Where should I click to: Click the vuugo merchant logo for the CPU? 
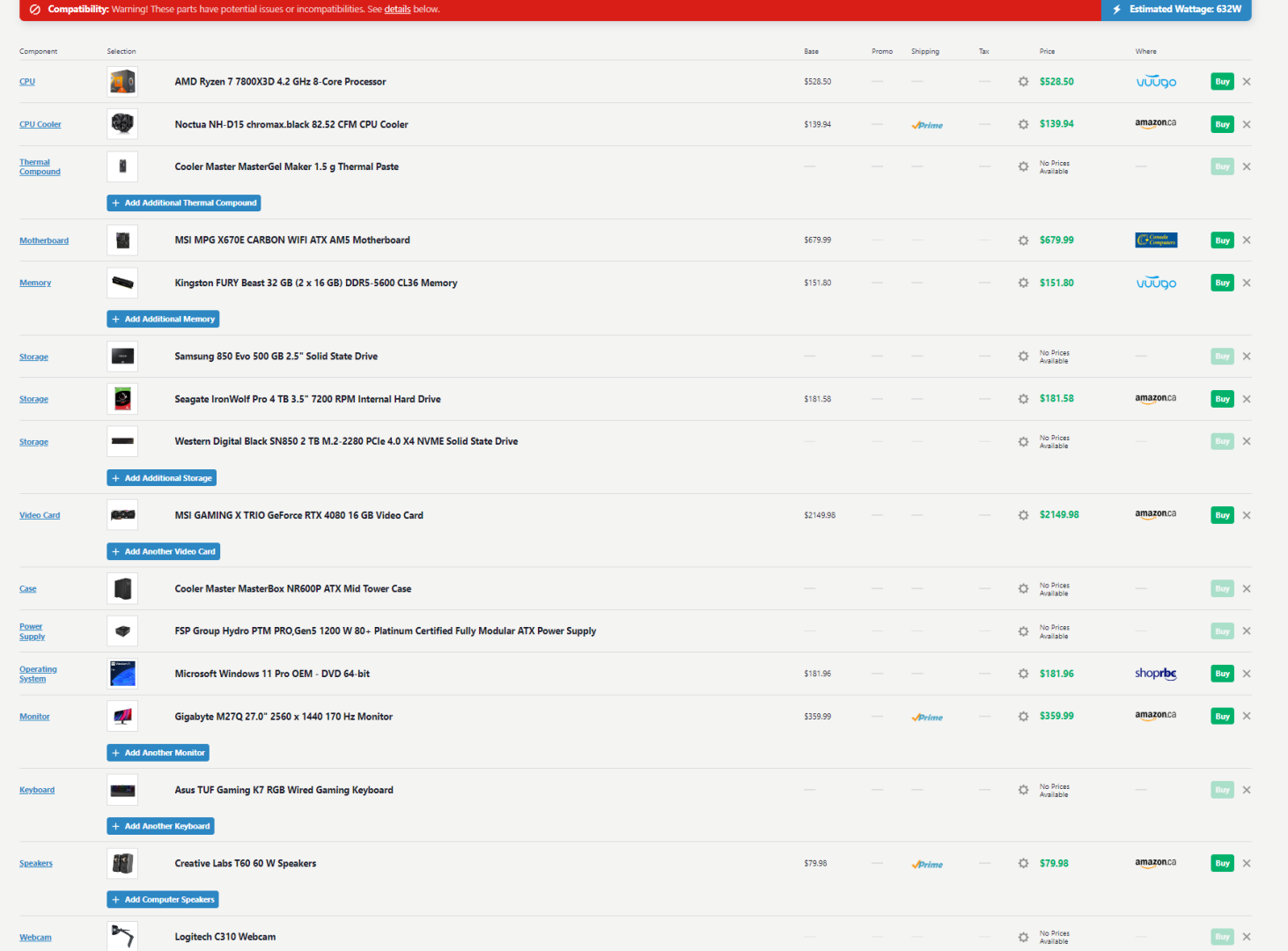(1156, 82)
